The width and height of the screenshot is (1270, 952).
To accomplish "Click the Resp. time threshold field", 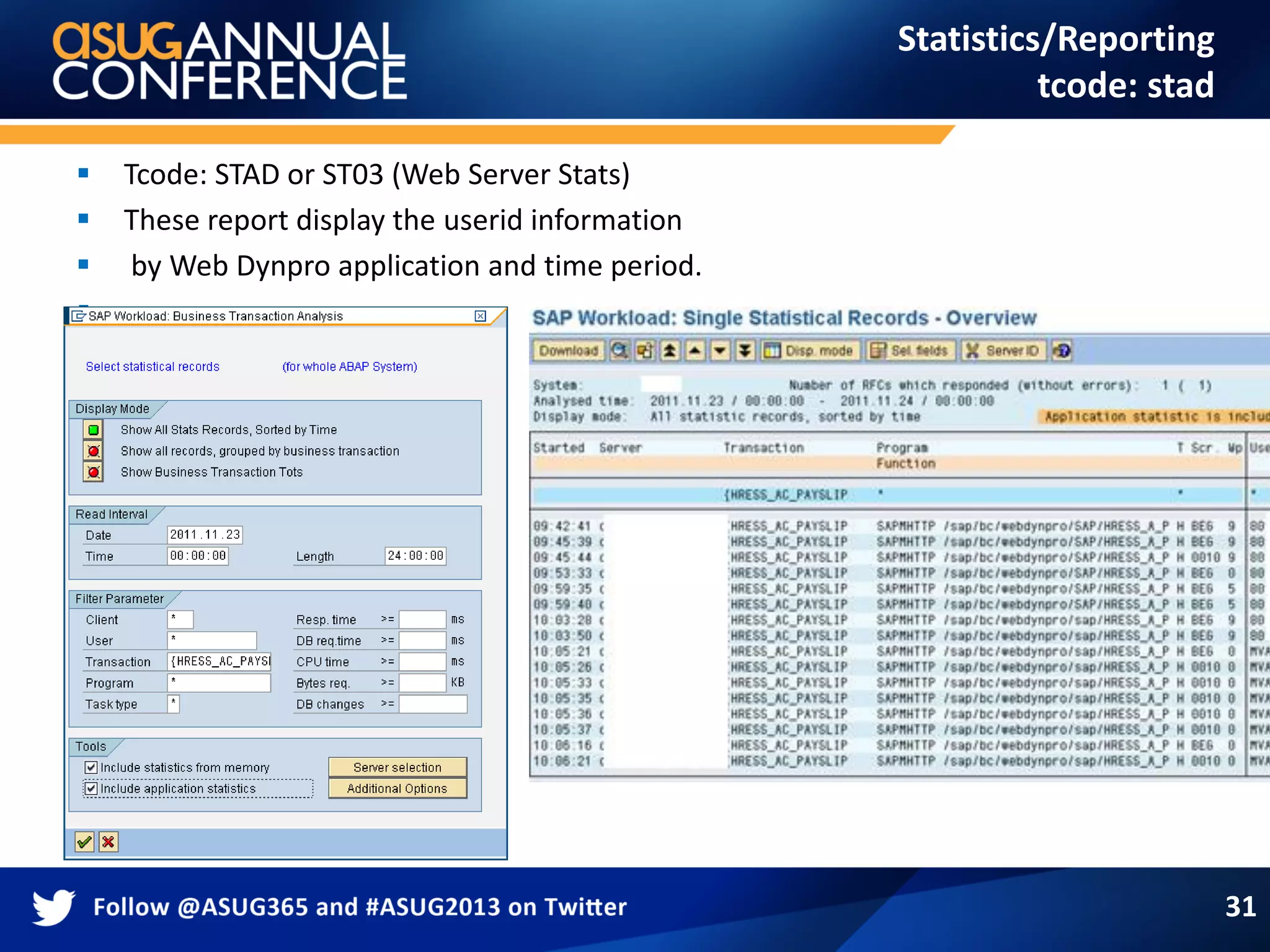I will tap(422, 619).
